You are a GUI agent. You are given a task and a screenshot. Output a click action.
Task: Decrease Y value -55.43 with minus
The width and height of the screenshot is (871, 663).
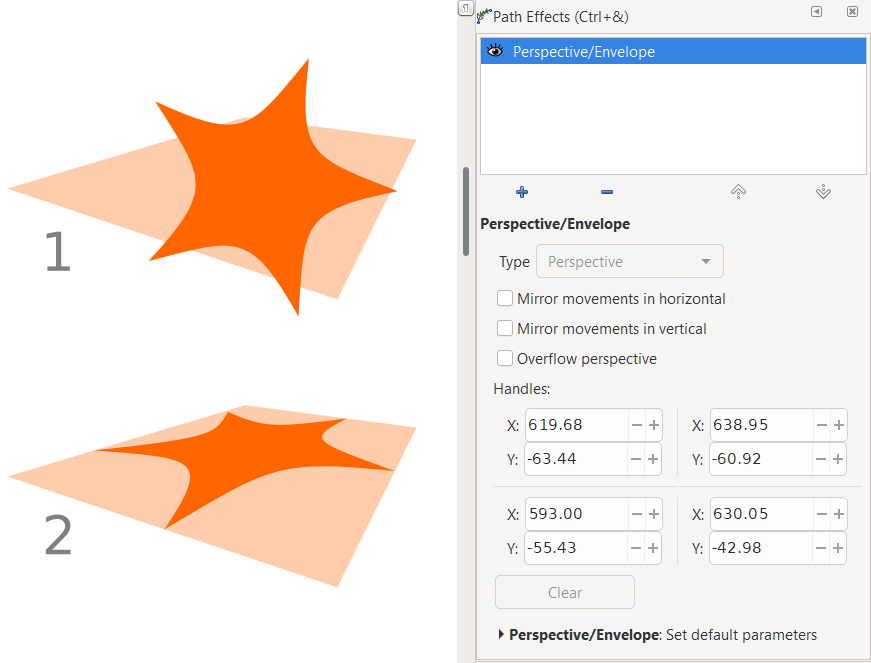click(x=636, y=548)
